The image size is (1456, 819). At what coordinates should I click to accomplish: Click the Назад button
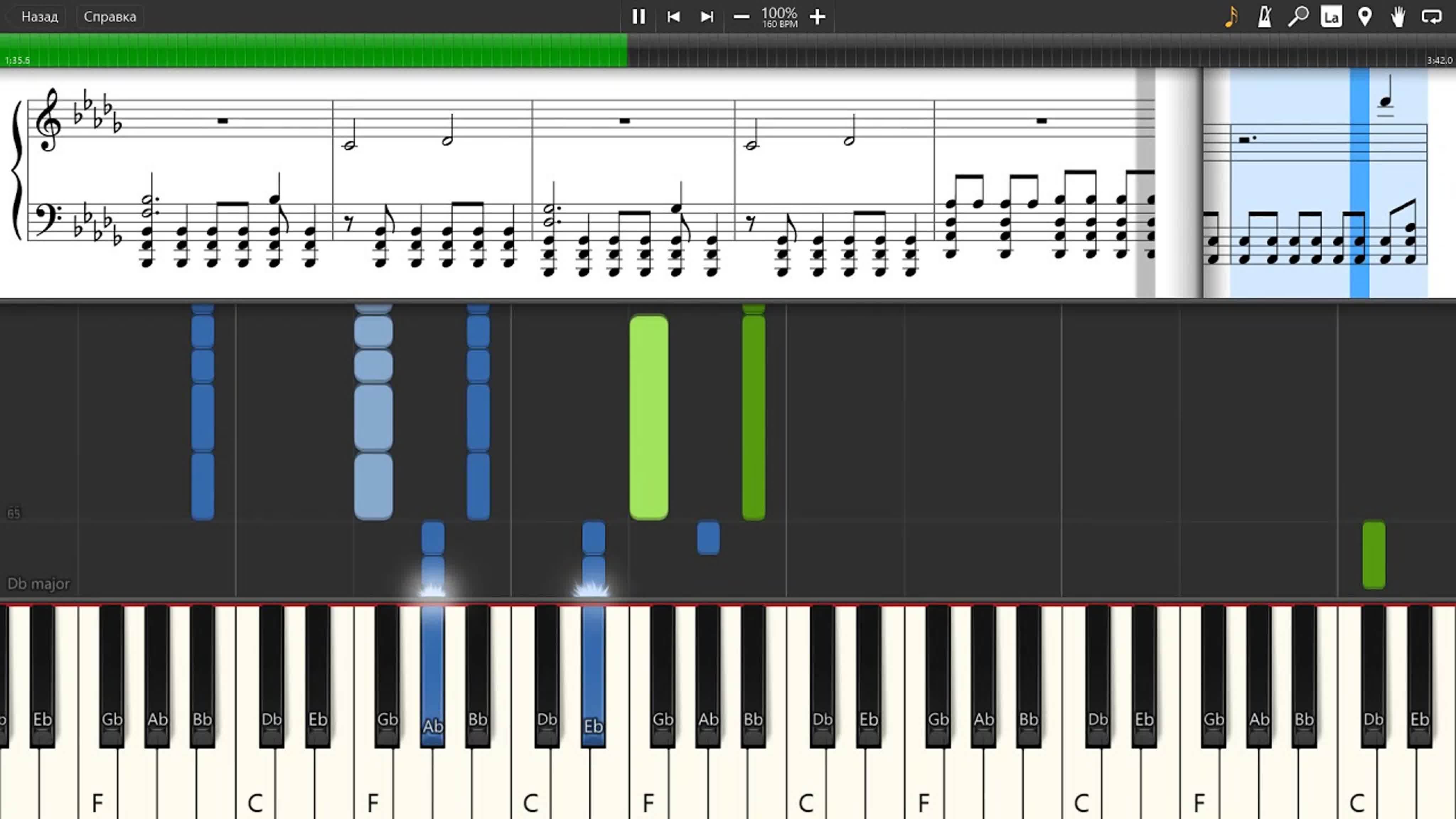(x=39, y=16)
